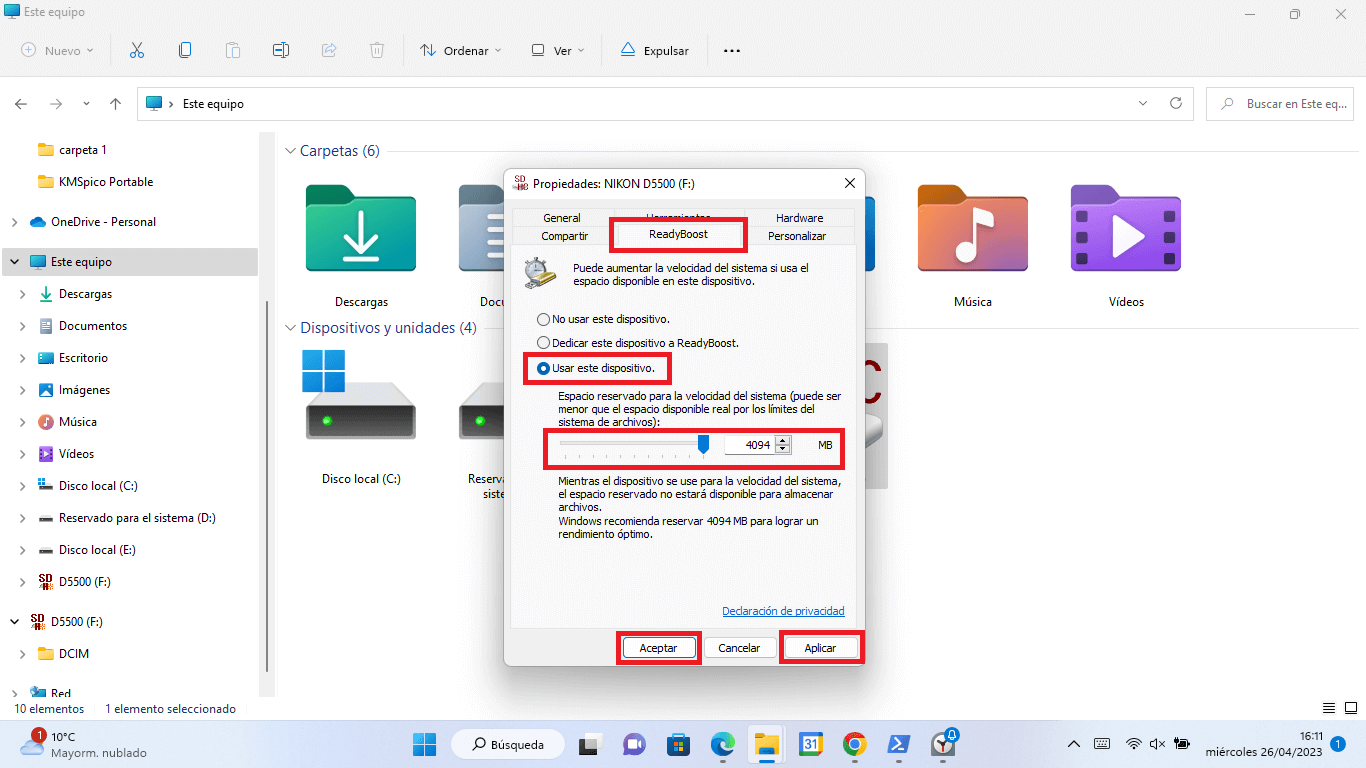Open Google Calendar app on taskbar
Image resolution: width=1366 pixels, height=768 pixels.
click(x=810, y=744)
